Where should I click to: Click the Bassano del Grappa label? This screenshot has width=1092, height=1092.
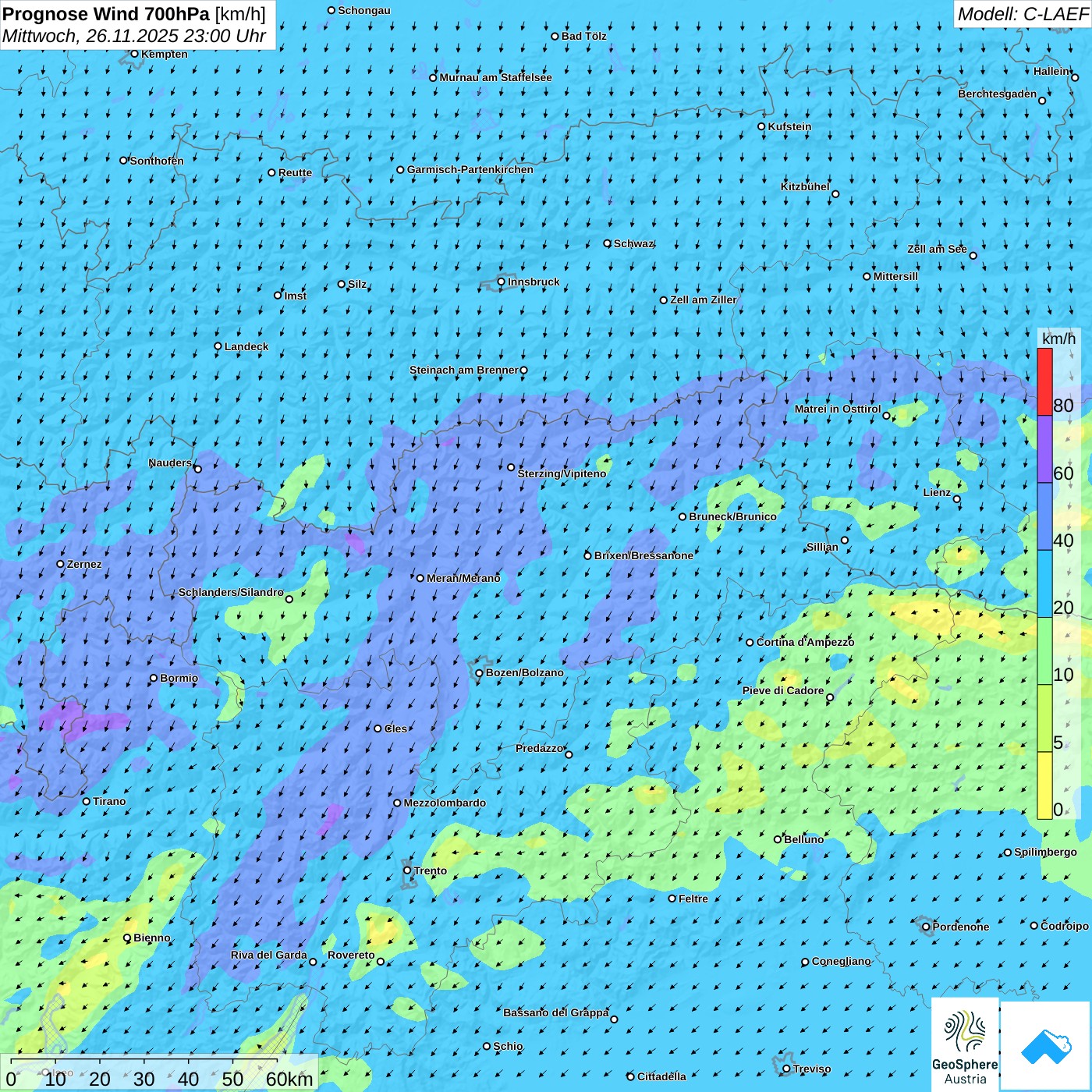[556, 1012]
